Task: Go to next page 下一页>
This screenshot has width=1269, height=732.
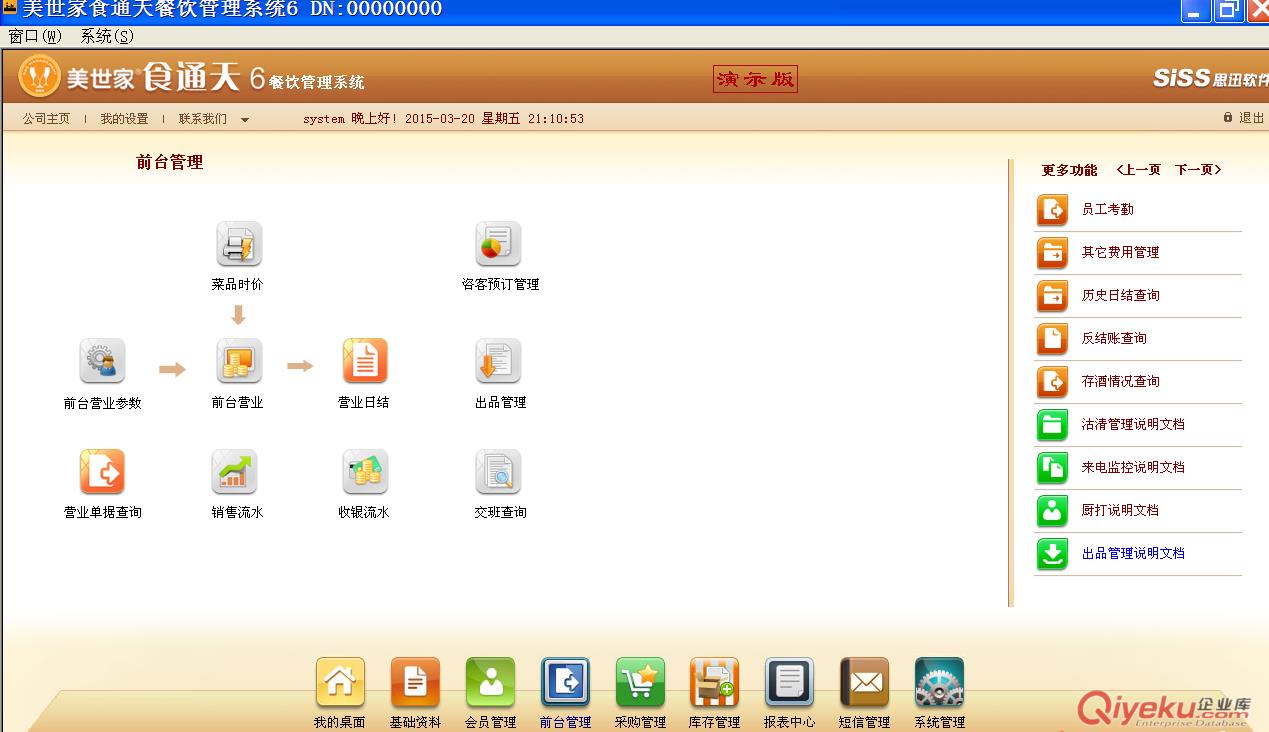Action: (x=1198, y=170)
